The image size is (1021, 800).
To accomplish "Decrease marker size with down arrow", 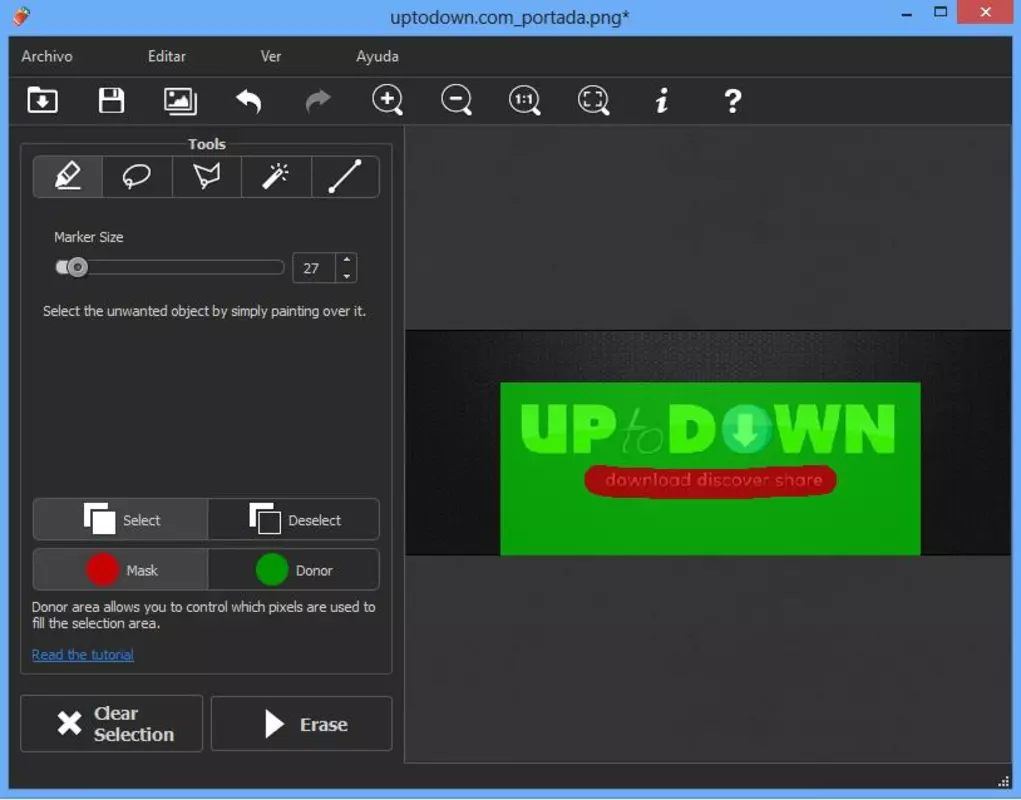I will [346, 276].
